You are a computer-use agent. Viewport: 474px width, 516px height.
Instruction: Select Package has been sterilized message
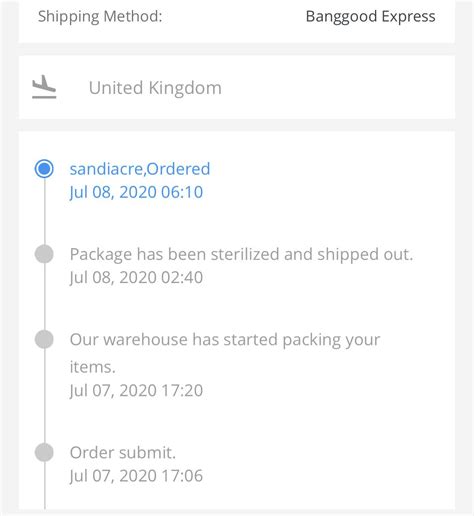tap(241, 255)
